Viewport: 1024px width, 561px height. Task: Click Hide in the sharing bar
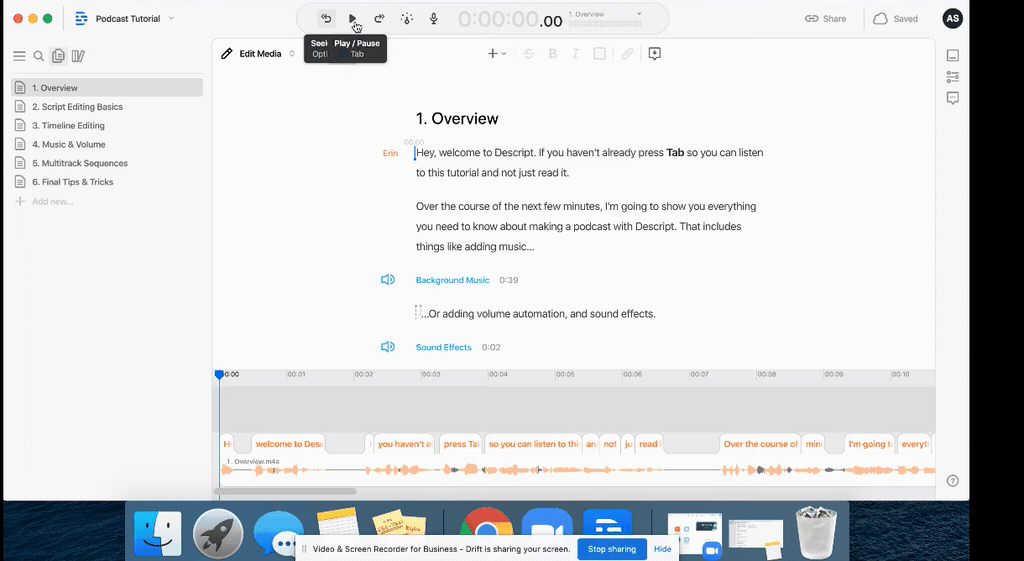[x=663, y=549]
